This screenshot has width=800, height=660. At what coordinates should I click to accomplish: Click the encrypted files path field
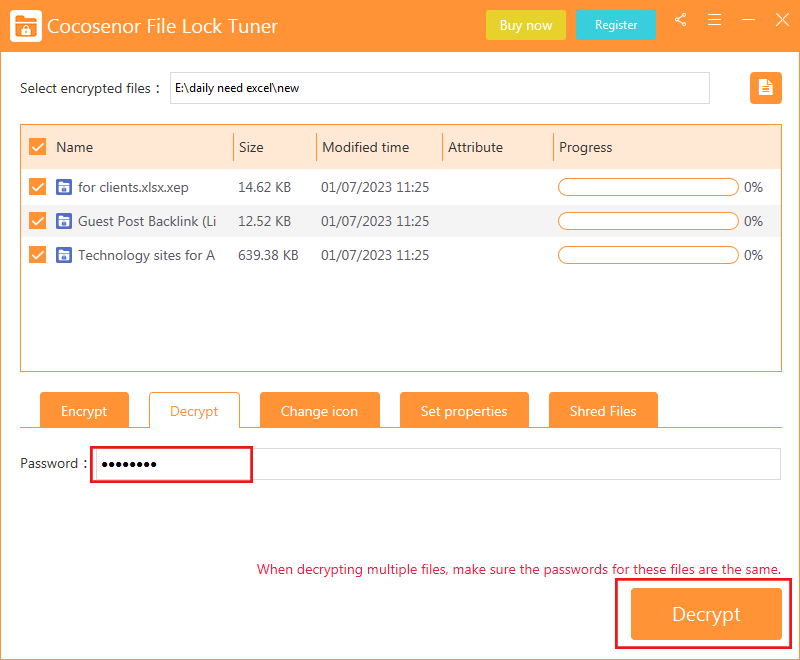(x=439, y=88)
